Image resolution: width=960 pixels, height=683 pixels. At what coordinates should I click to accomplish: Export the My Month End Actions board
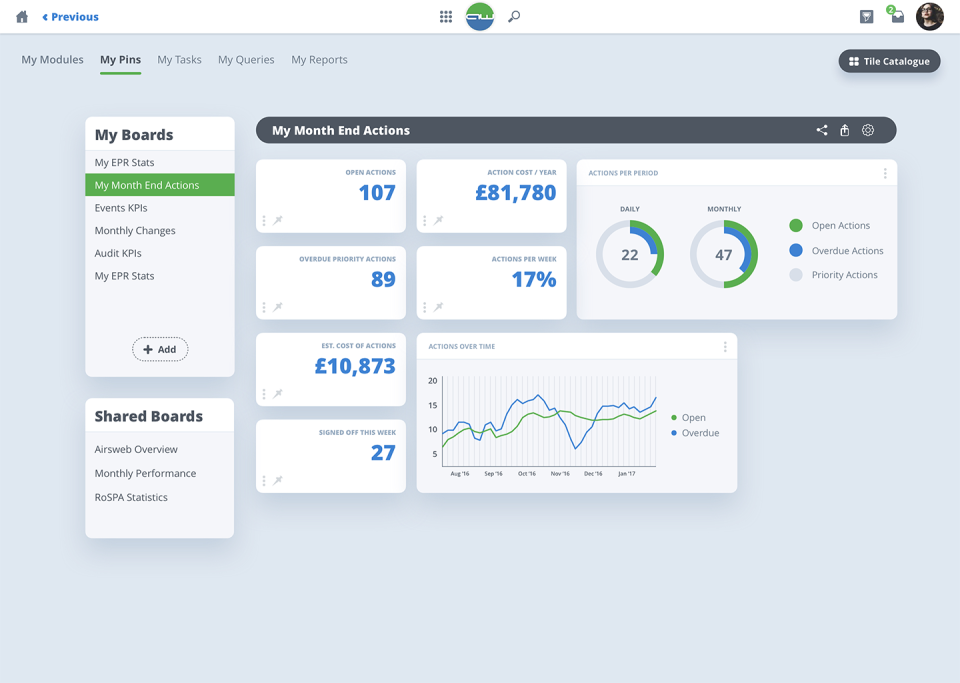[844, 130]
